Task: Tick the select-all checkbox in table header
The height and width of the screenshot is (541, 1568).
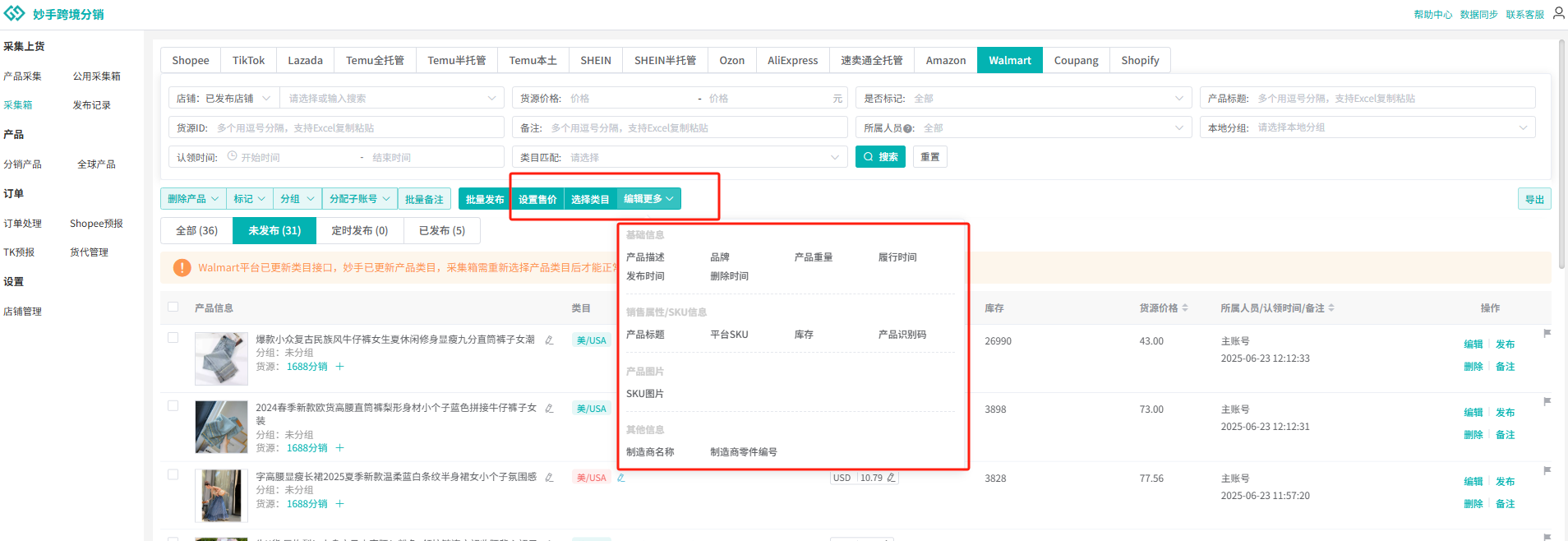Action: point(173,307)
